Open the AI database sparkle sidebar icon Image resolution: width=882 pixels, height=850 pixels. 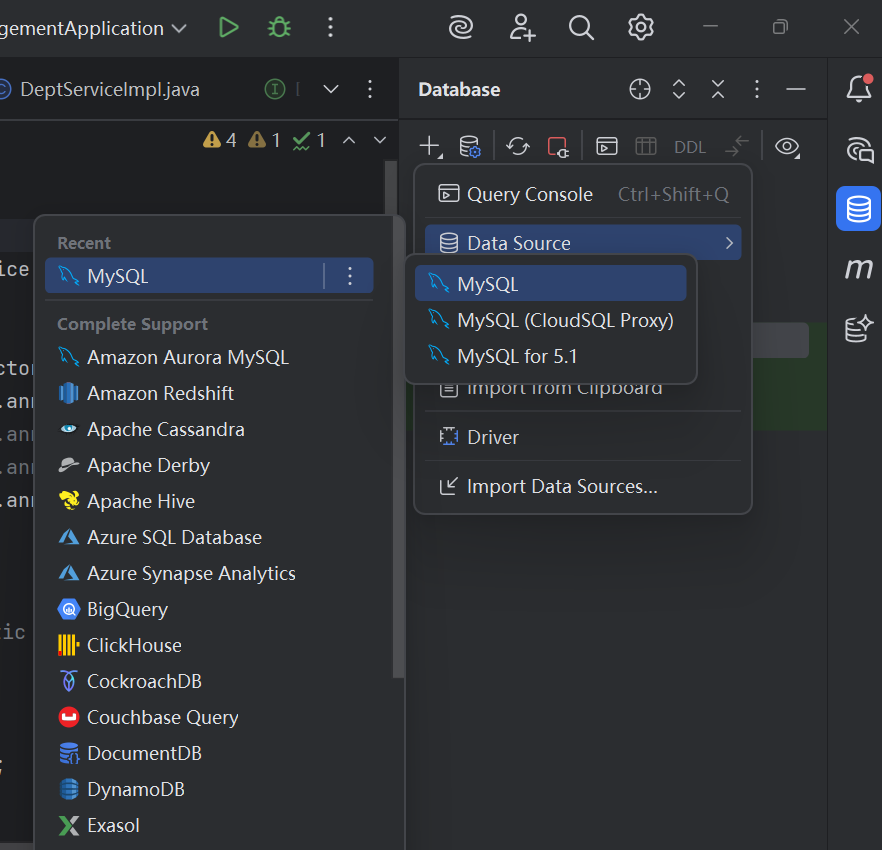[x=858, y=329]
